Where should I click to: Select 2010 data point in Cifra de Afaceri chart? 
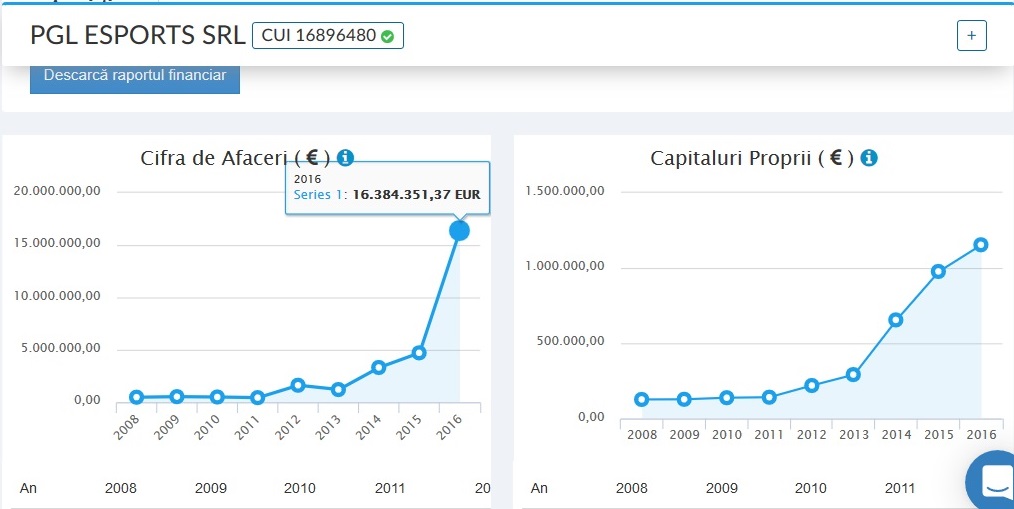[217, 396]
